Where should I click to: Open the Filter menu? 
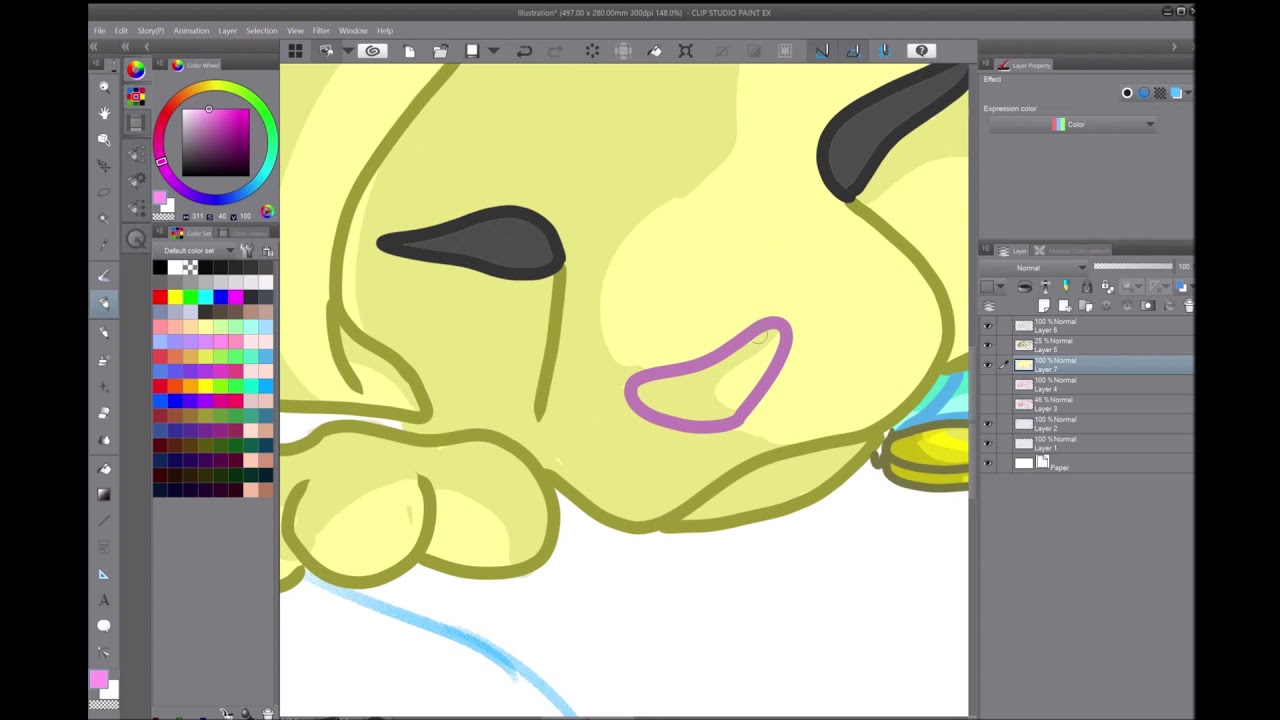pos(321,30)
